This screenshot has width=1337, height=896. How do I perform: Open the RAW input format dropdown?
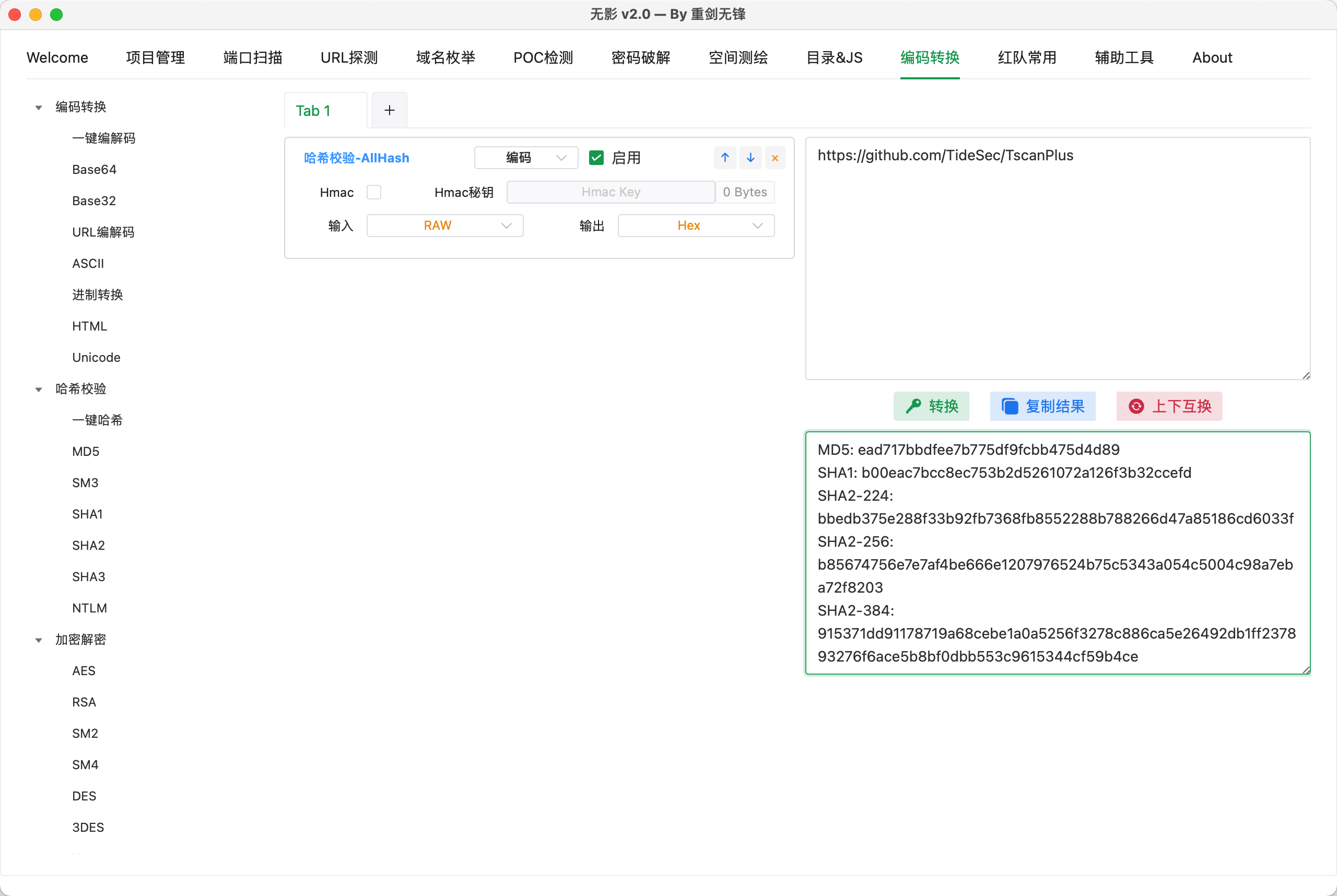coord(445,226)
